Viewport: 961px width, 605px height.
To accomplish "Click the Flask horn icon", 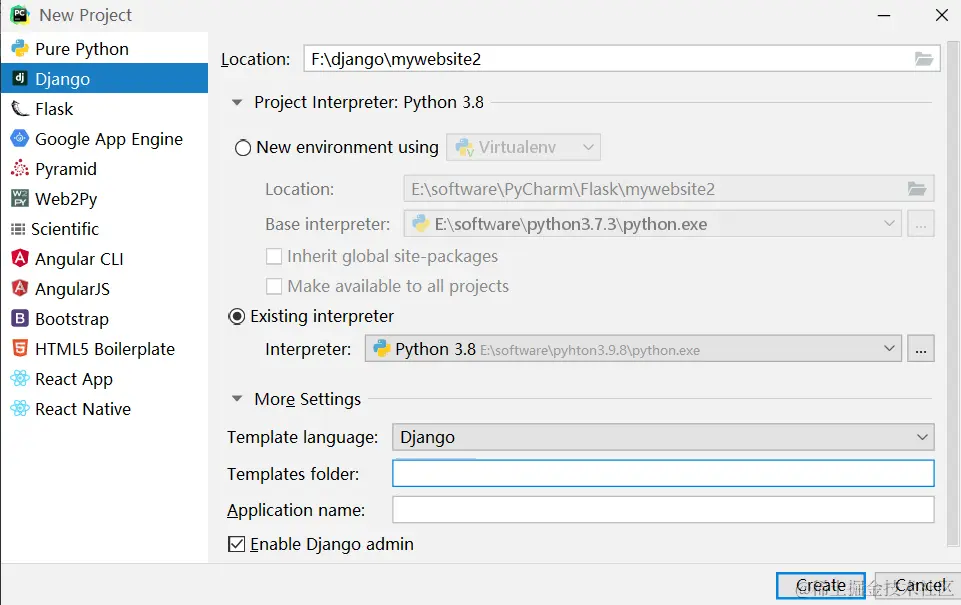I will (20, 108).
